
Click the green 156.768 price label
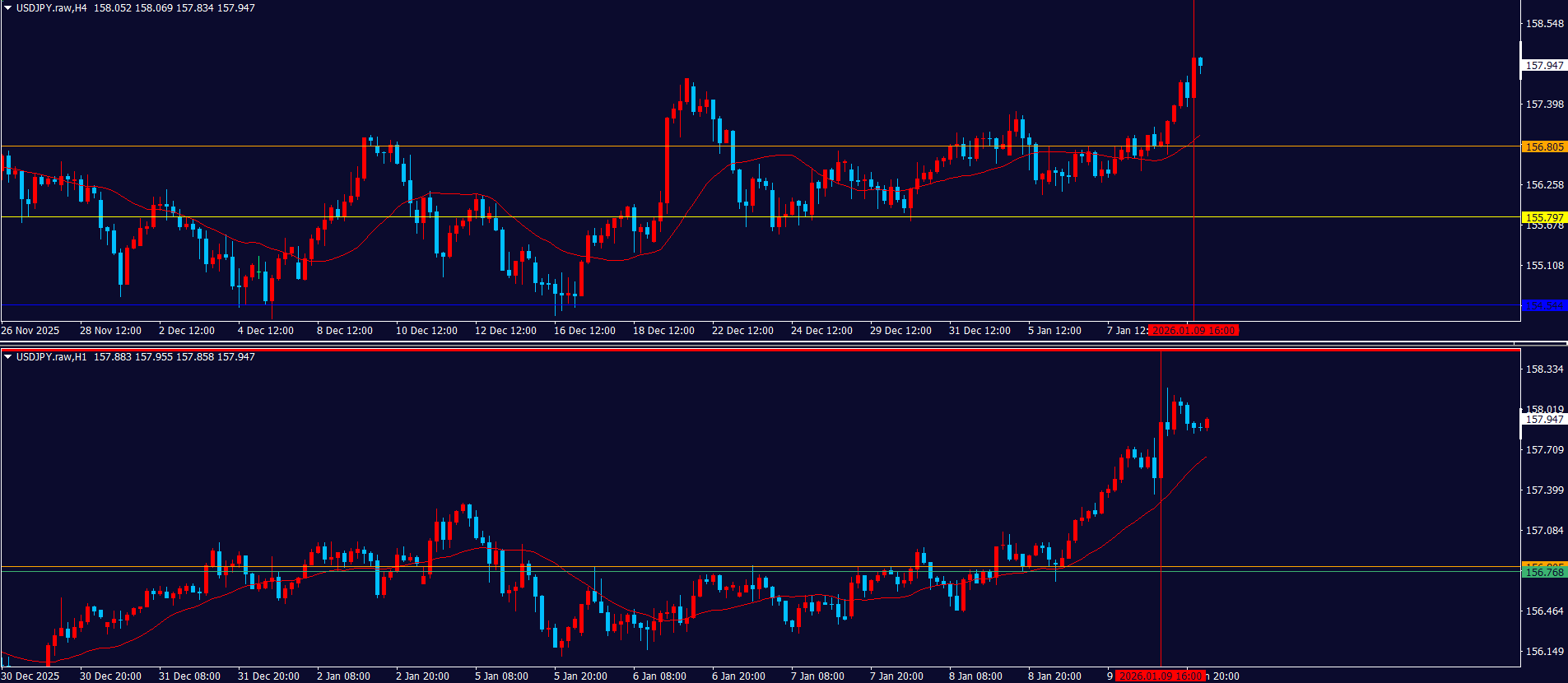[x=1543, y=572]
